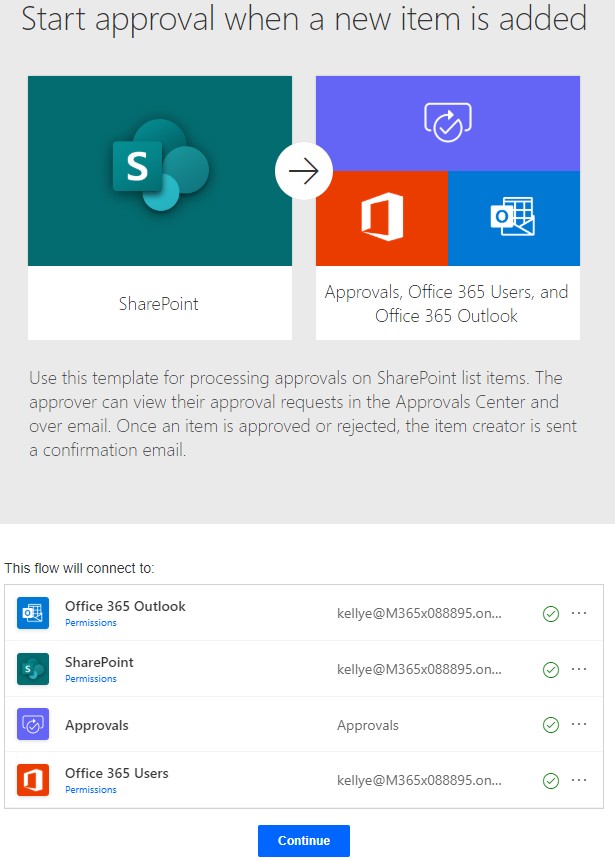
Task: Open the ellipsis menu for SharePoint
Action: pyautogui.click(x=579, y=669)
